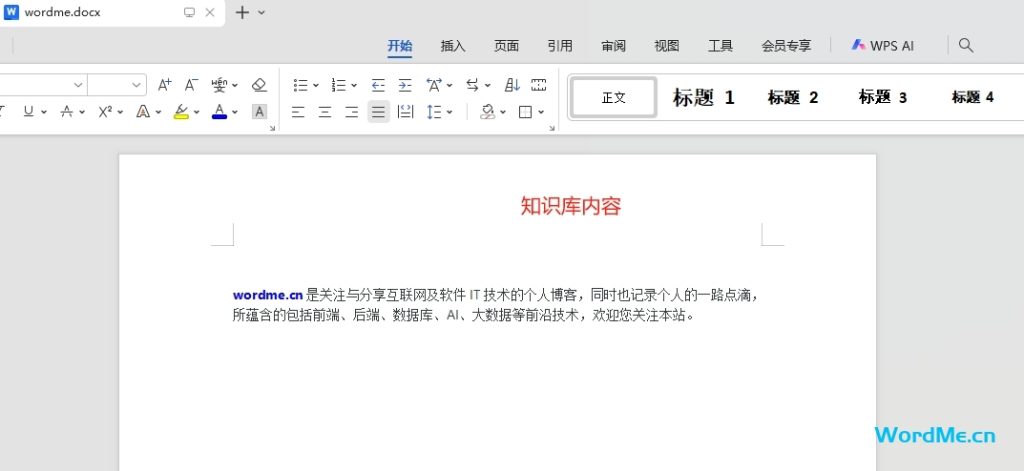Apply bulleted list
The height and width of the screenshot is (471, 1024).
coord(300,85)
